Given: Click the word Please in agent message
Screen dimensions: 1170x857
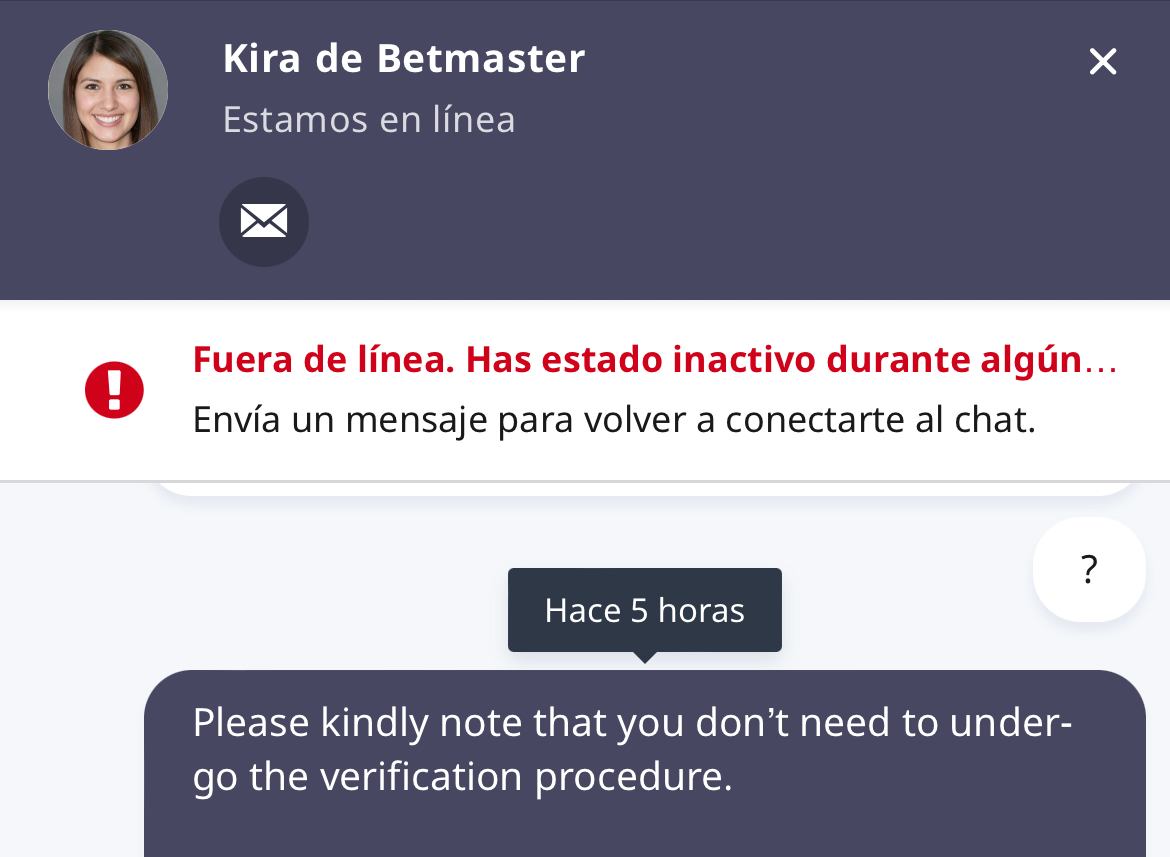Looking at the screenshot, I should point(251,722).
